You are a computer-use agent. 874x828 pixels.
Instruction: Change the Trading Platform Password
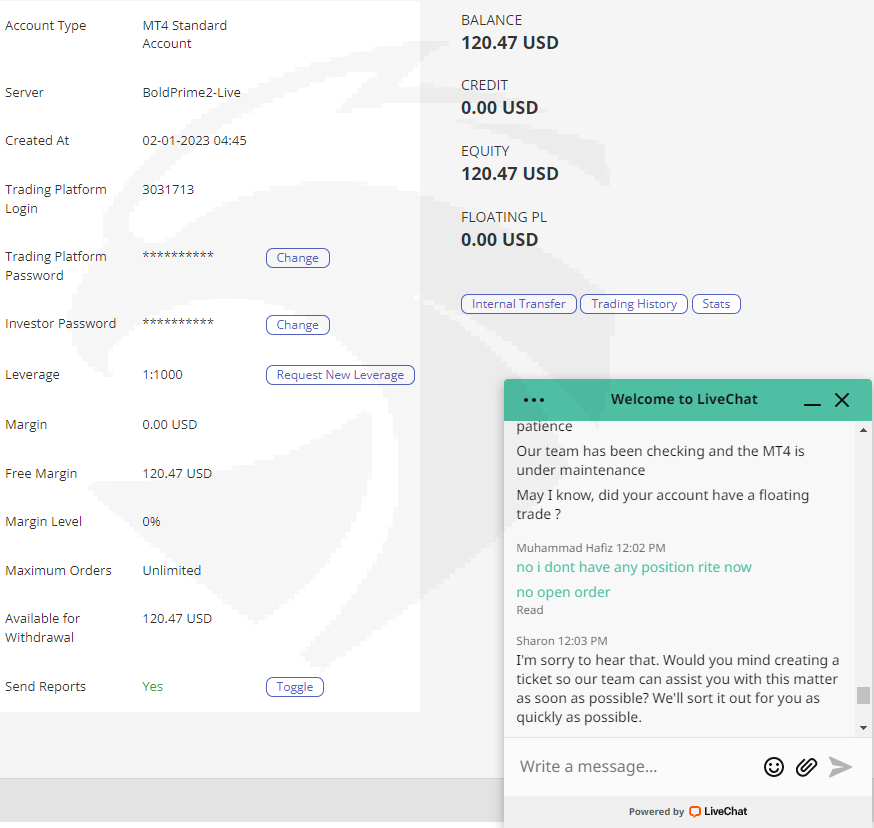click(297, 258)
